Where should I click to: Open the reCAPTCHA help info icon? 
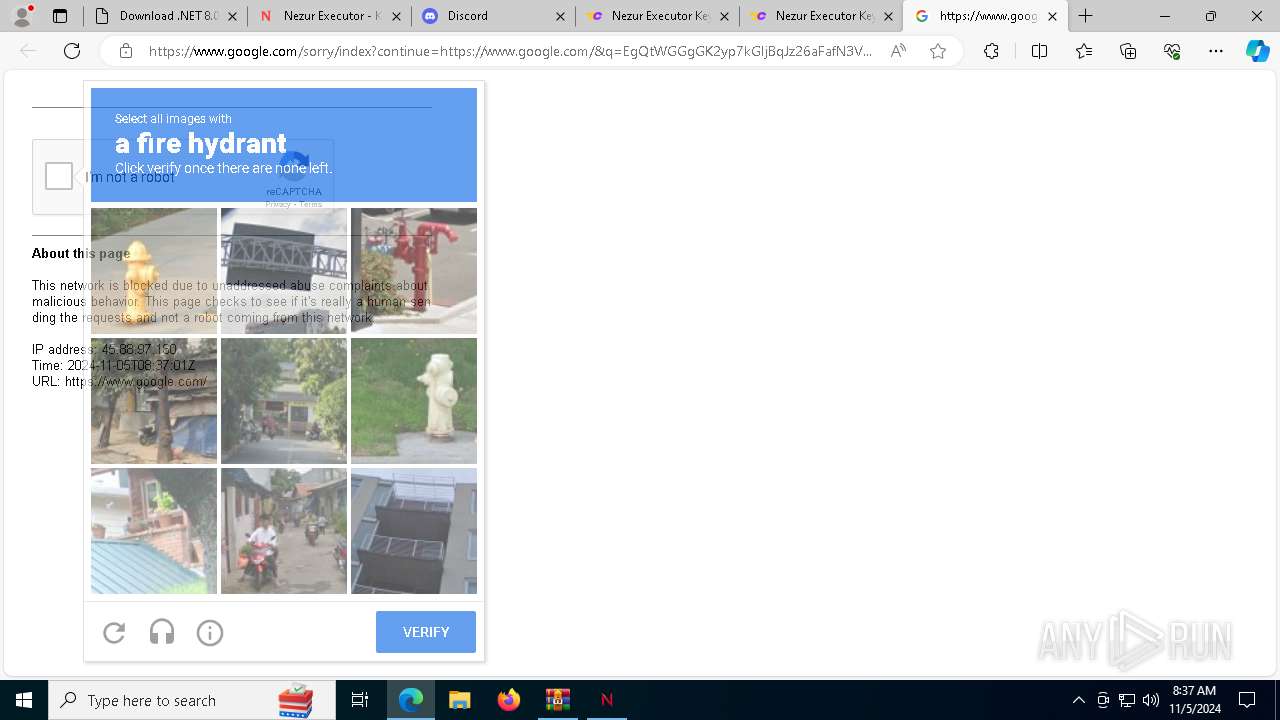tap(210, 632)
